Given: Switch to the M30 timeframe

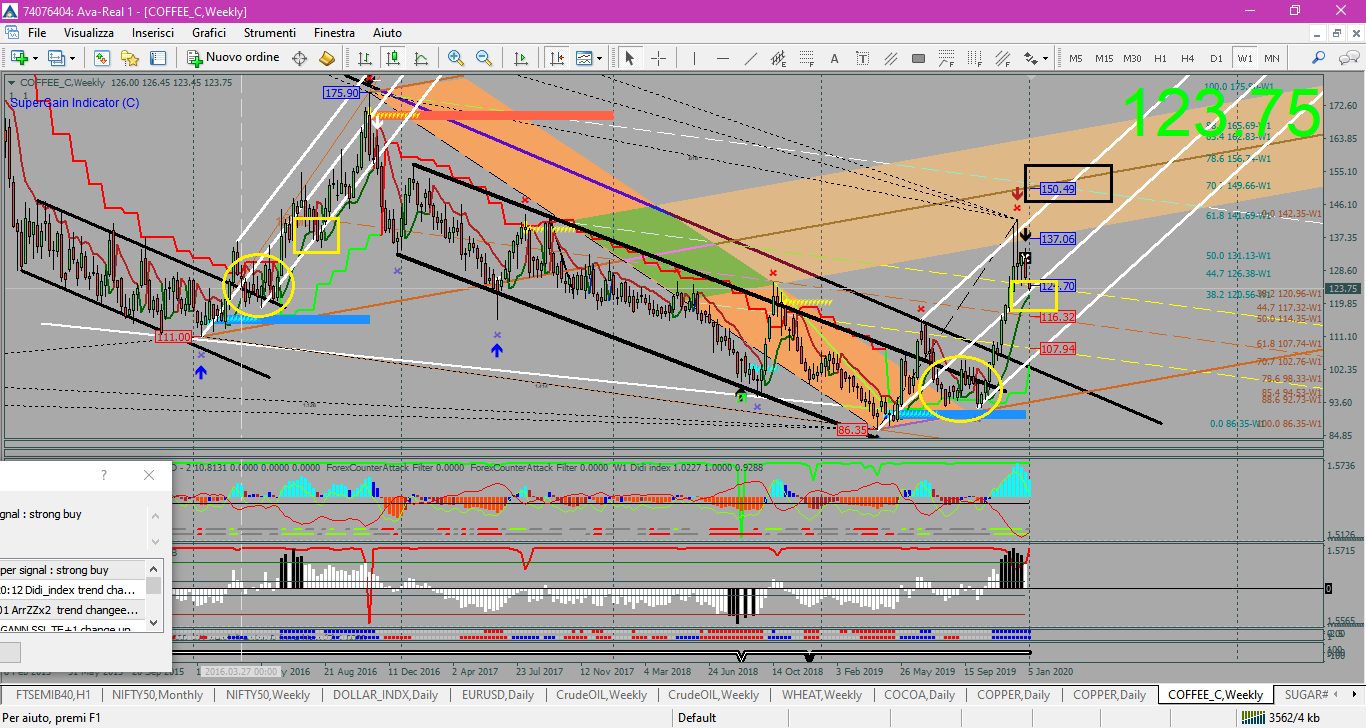Looking at the screenshot, I should pos(1132,58).
